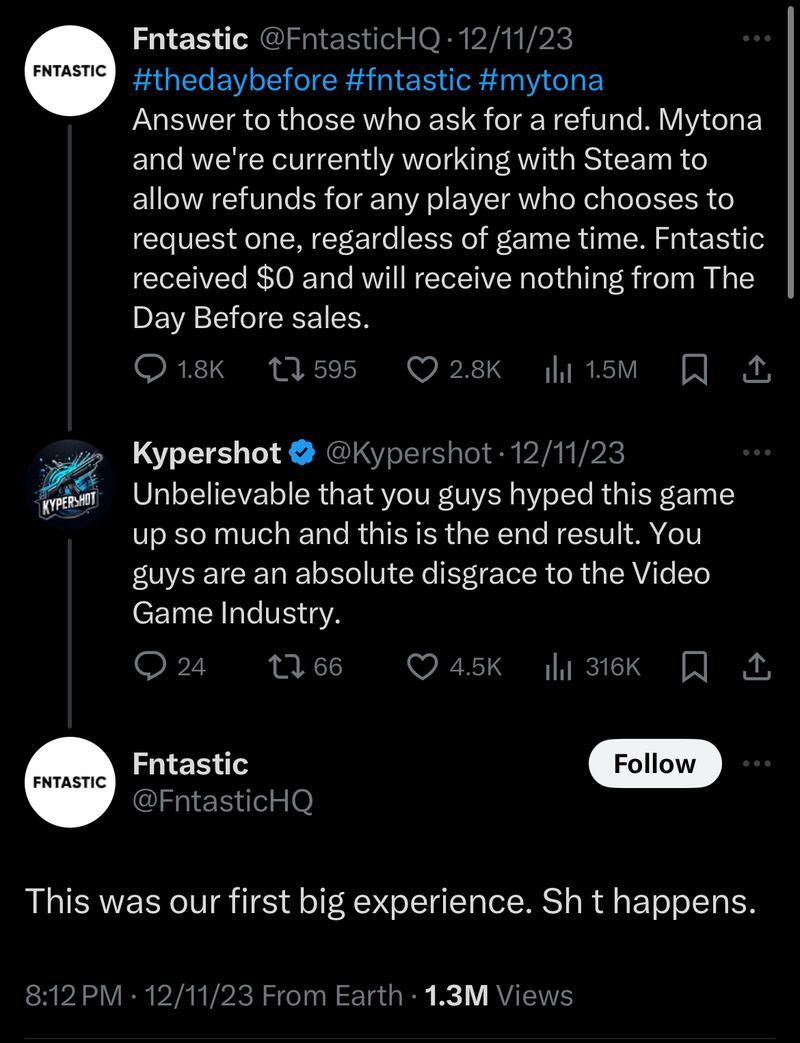Open the @FntasticHQ handle under main tweet
This screenshot has height=1043, width=800.
coord(223,800)
